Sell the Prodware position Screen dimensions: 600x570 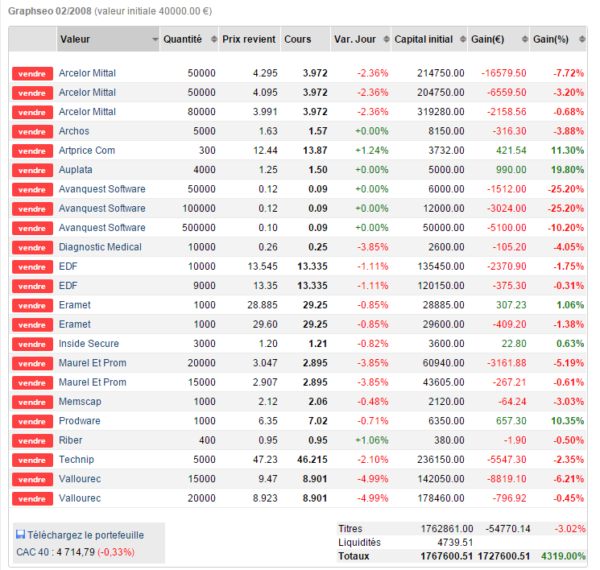33,421
